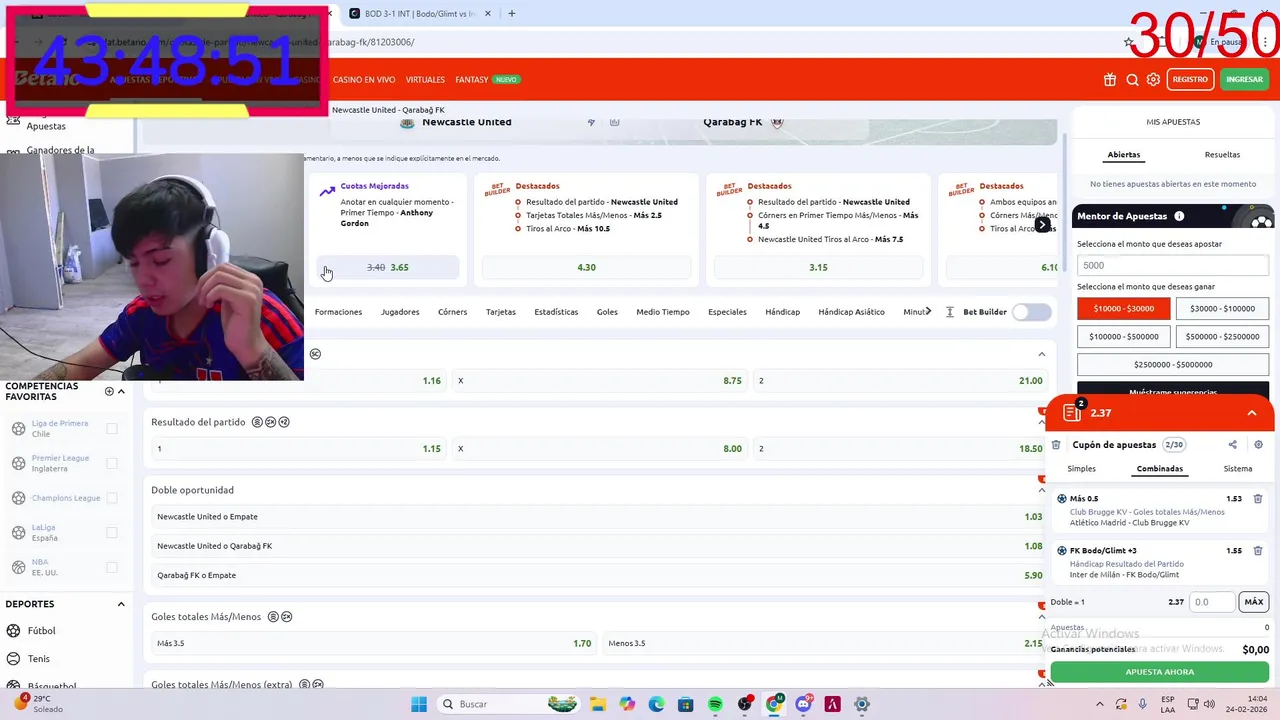Show hidden system tray icons
This screenshot has width=1280, height=720.
pos(1100,704)
